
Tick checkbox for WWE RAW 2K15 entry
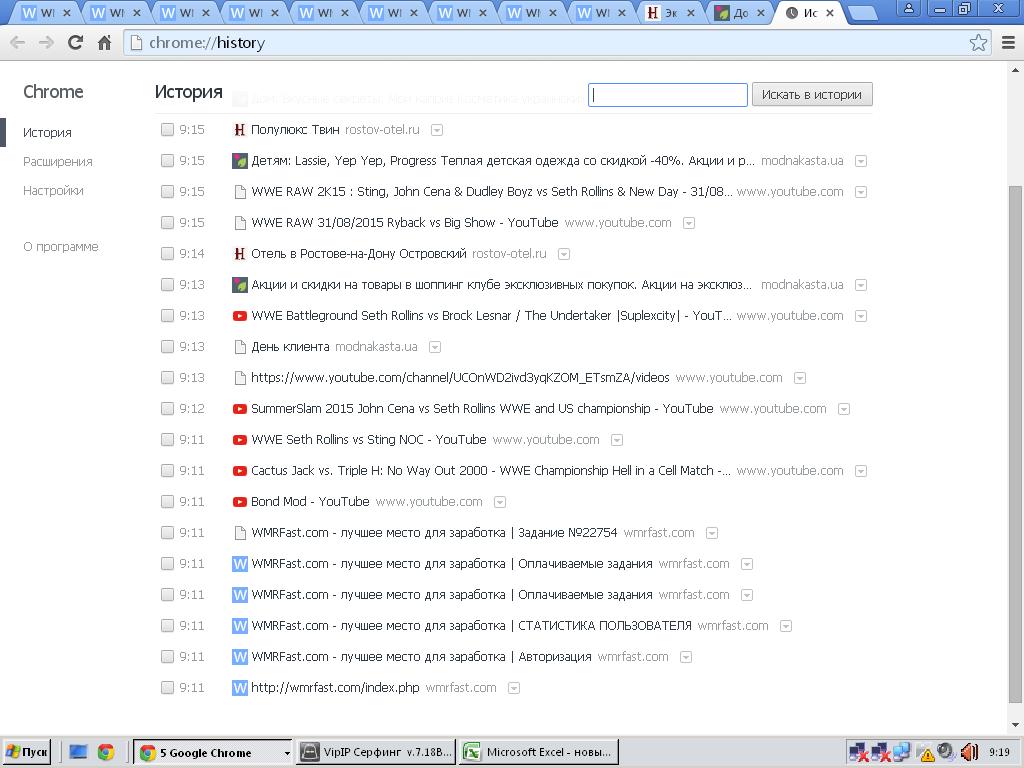[x=167, y=192]
